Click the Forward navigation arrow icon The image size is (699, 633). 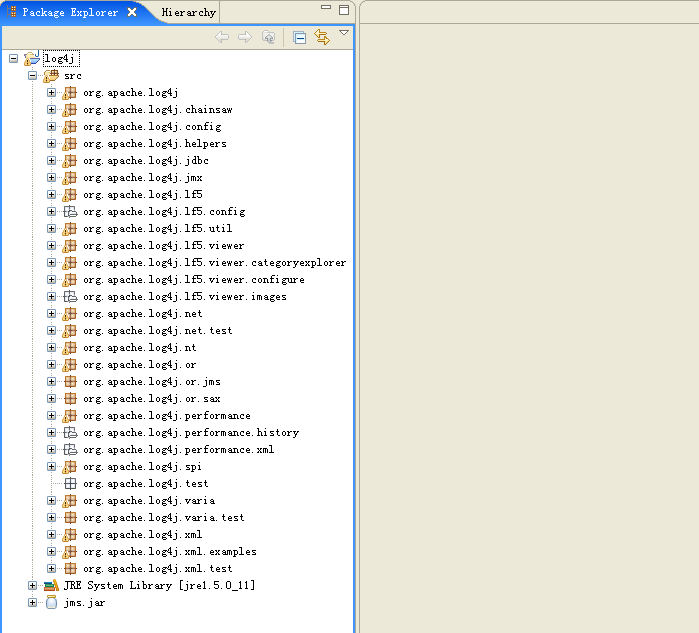(x=245, y=37)
